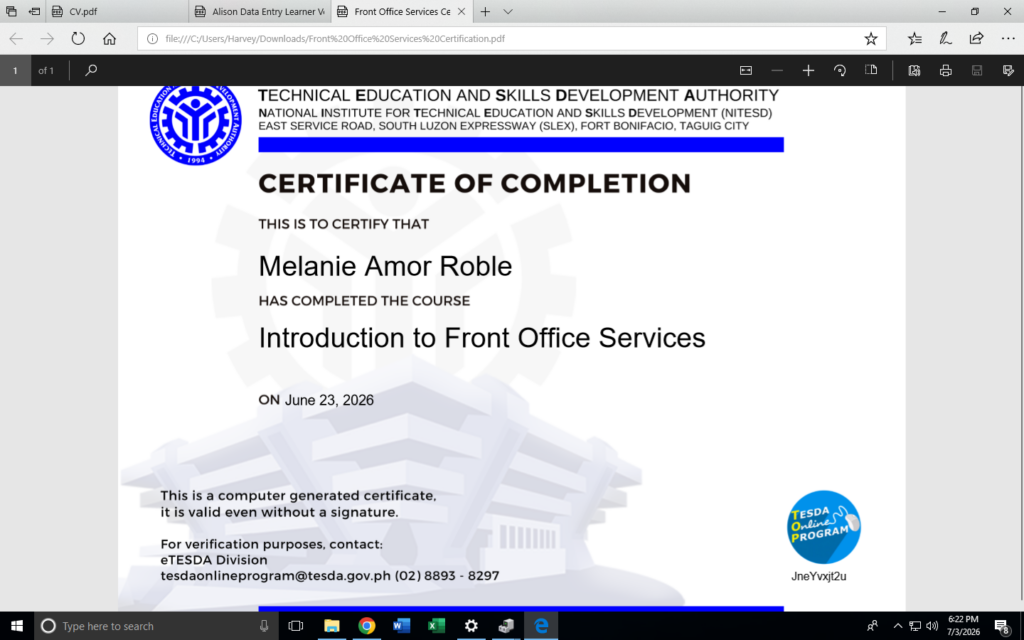Open a new tab
This screenshot has width=1024, height=640.
point(485,12)
